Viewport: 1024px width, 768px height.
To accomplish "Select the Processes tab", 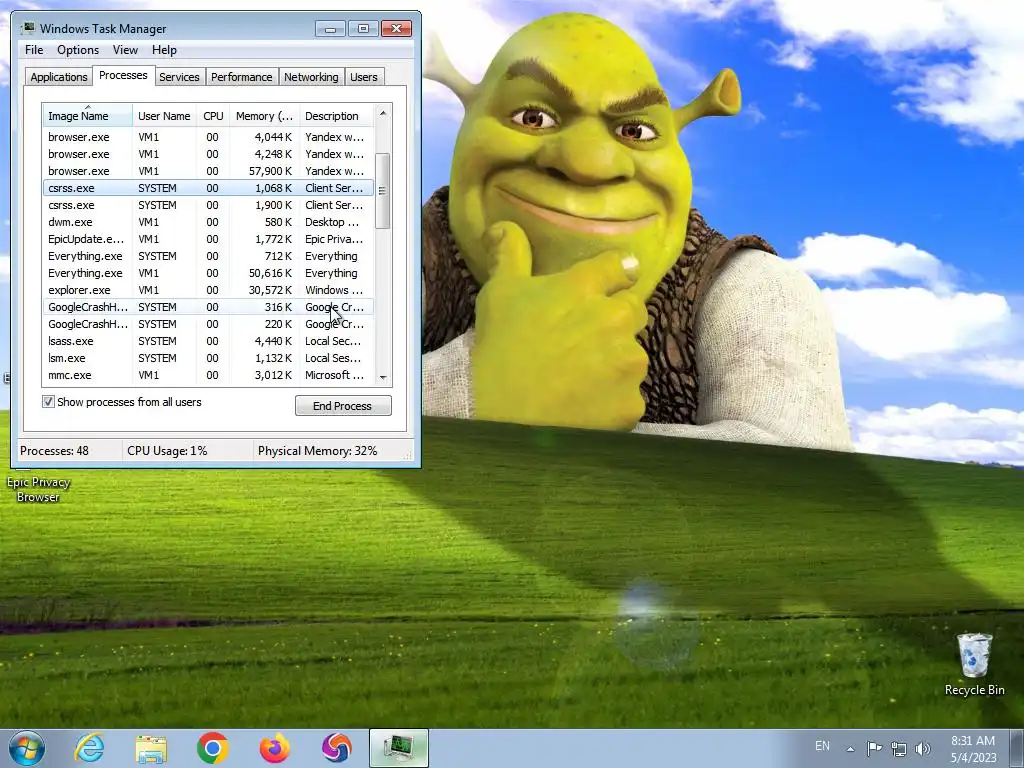I will (x=123, y=76).
